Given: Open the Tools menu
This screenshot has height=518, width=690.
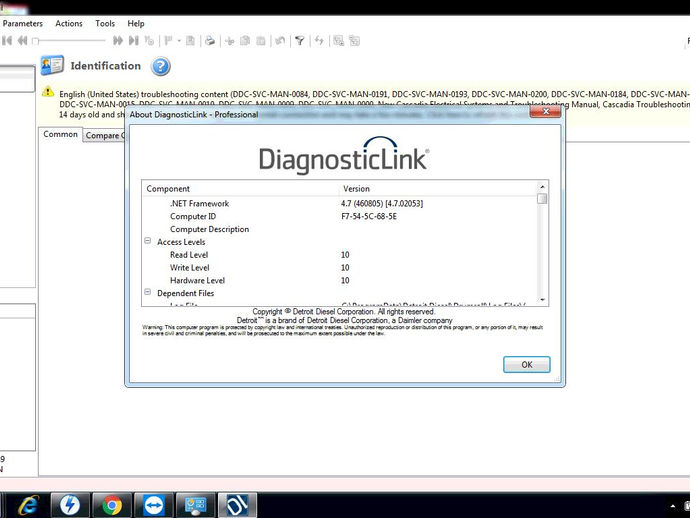Looking at the screenshot, I should [x=105, y=23].
